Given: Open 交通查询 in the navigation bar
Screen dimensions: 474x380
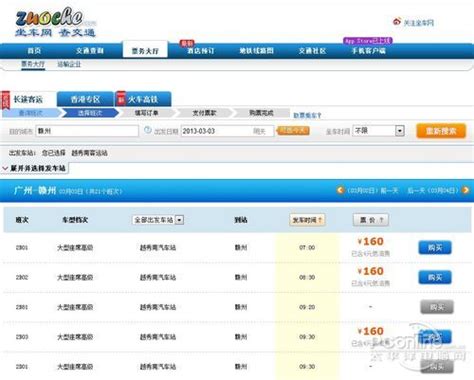Looking at the screenshot, I should coord(90,51).
